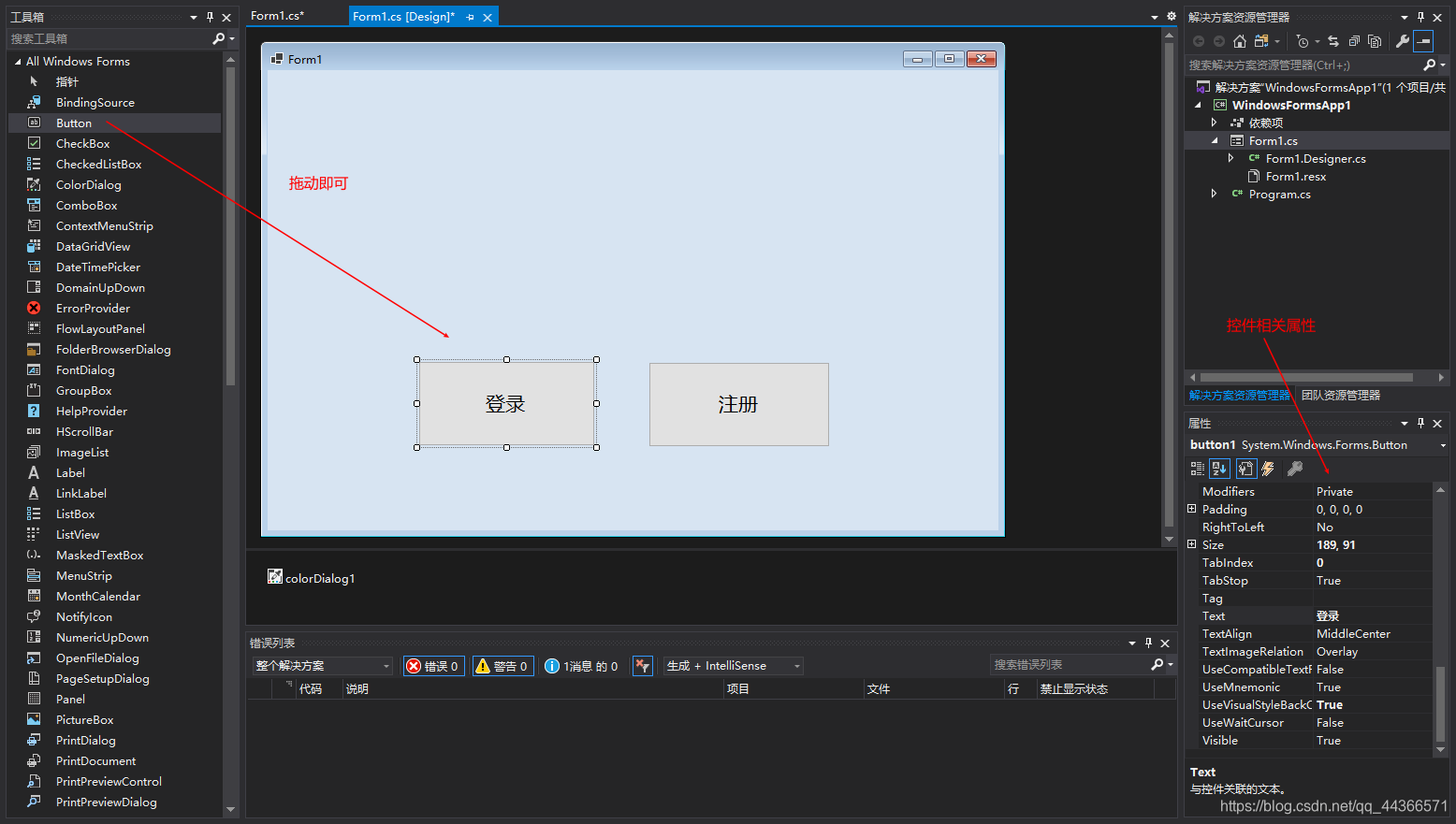Toggle Warnings 0 filter button
Screen dimensions: 1456x824
coord(502,666)
